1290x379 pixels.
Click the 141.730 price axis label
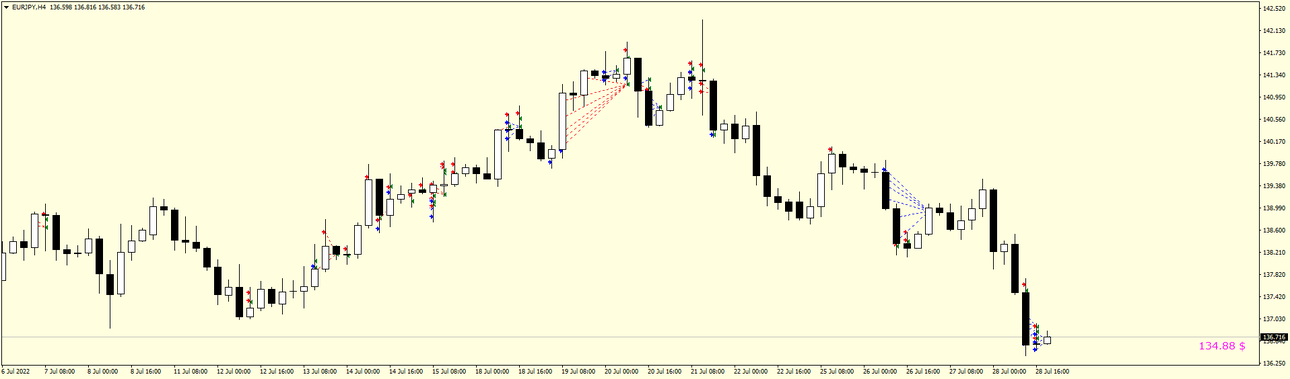1274,53
